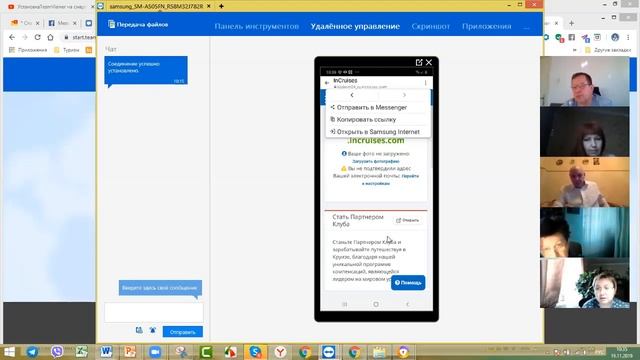Open Viber from taskbar

(x=57, y=351)
